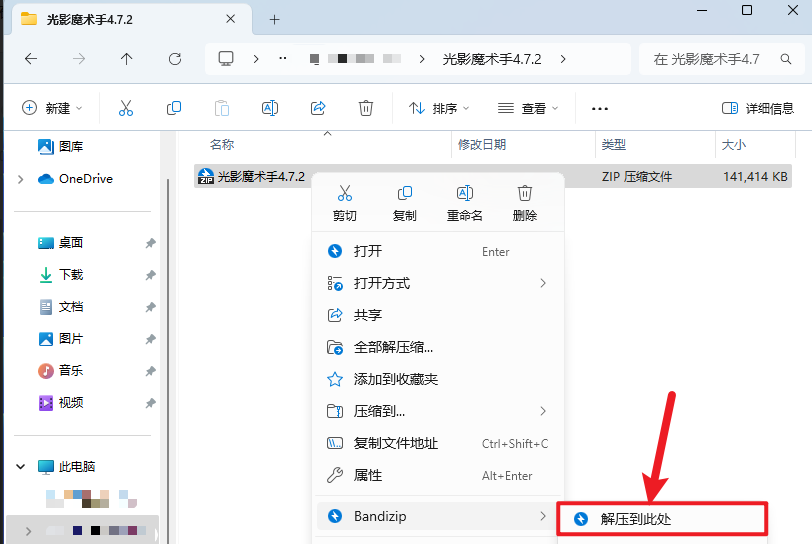The image size is (812, 544).
Task: Sort by the 名称 column header
Action: pos(222,145)
